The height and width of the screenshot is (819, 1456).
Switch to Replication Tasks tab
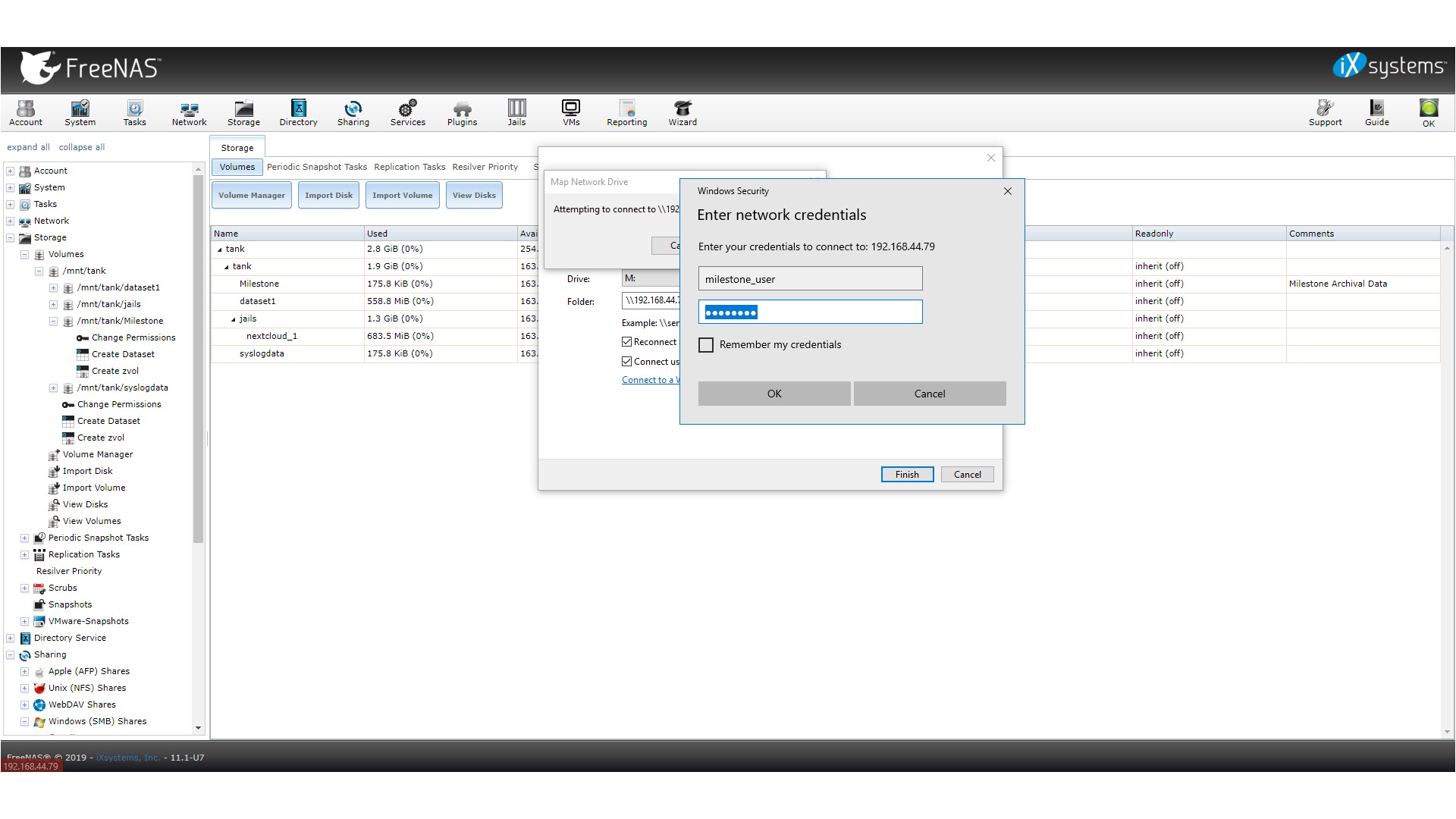point(409,167)
